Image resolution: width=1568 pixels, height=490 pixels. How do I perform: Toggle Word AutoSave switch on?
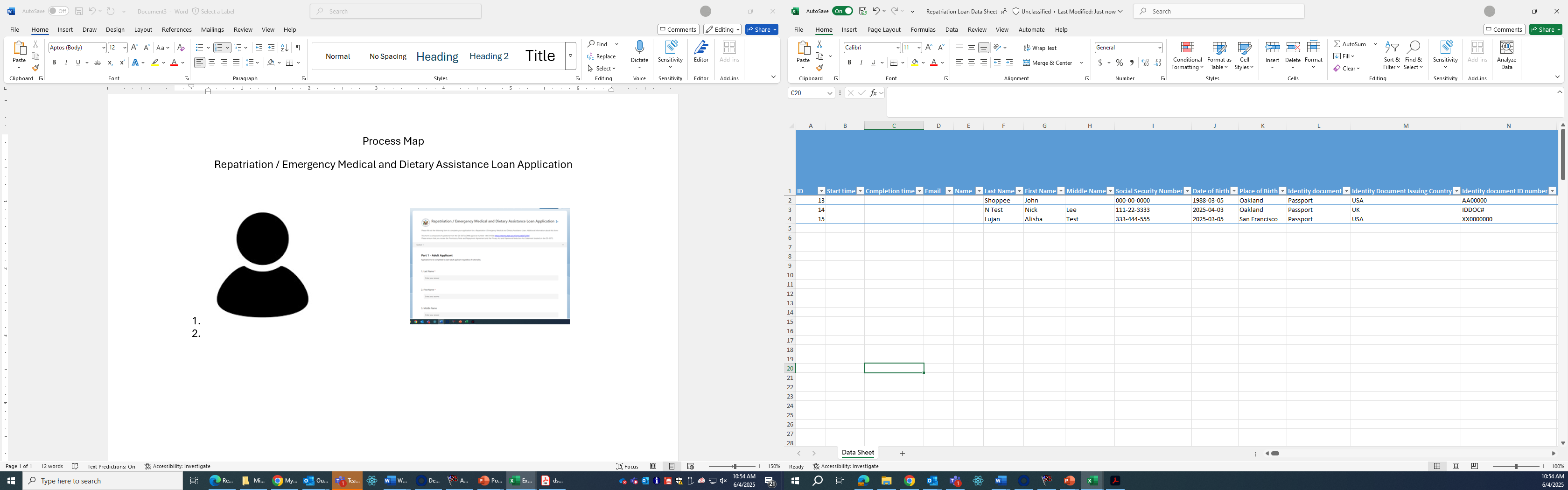pos(58,11)
